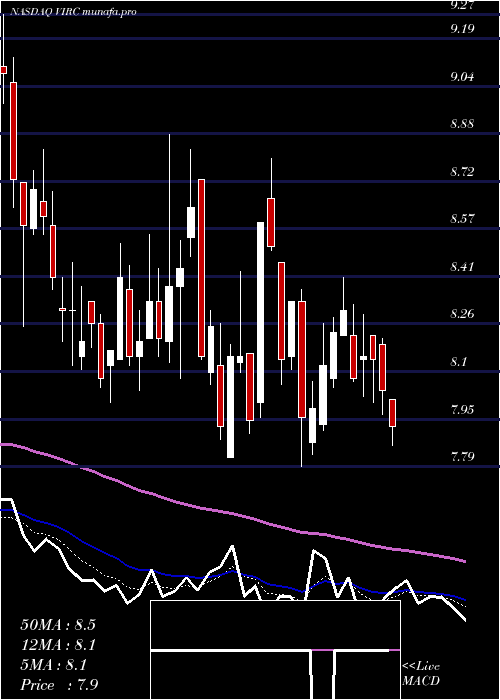Select the 8.72 price level label

[x=462, y=172]
